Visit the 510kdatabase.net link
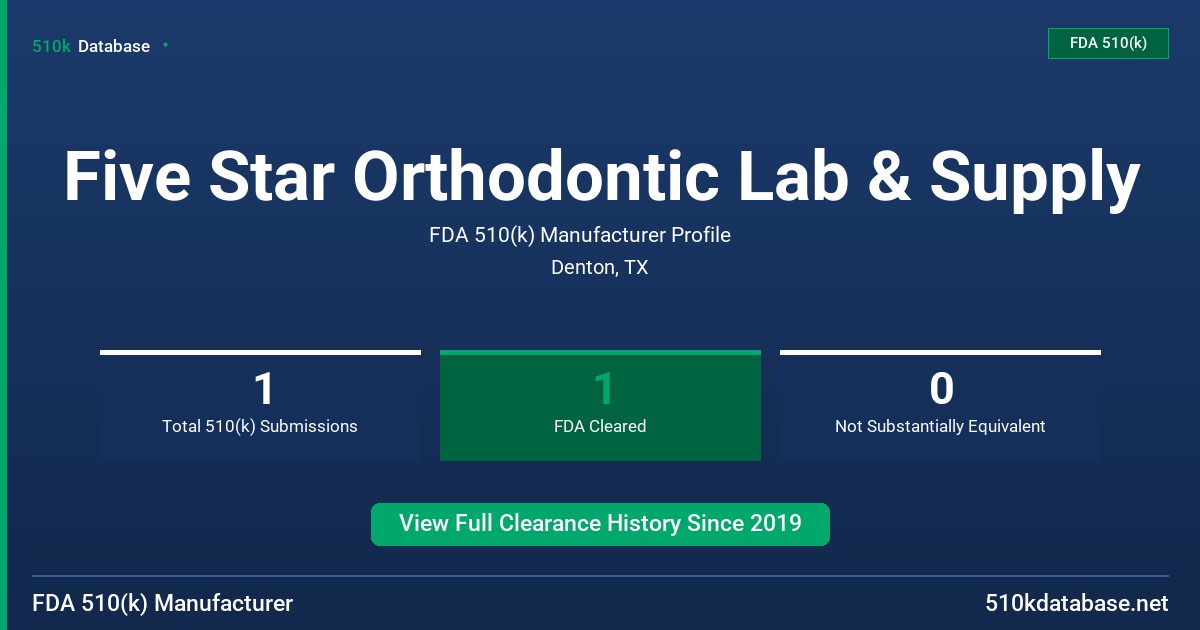This screenshot has height=630, width=1200. point(1076,604)
